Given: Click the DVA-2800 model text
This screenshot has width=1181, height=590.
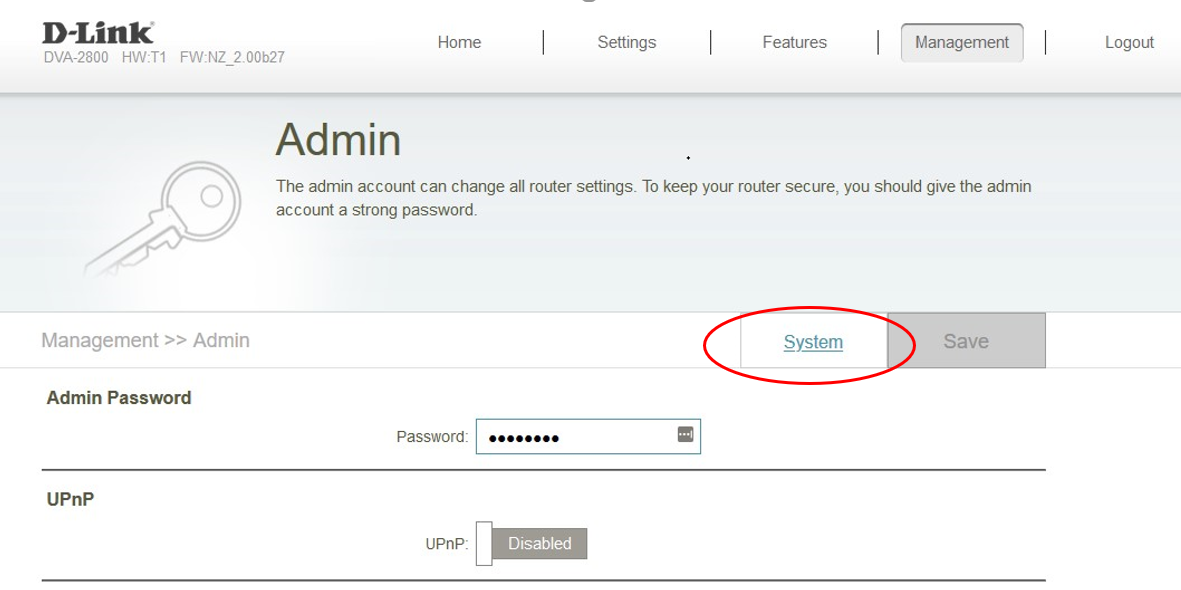Looking at the screenshot, I should coord(76,57).
